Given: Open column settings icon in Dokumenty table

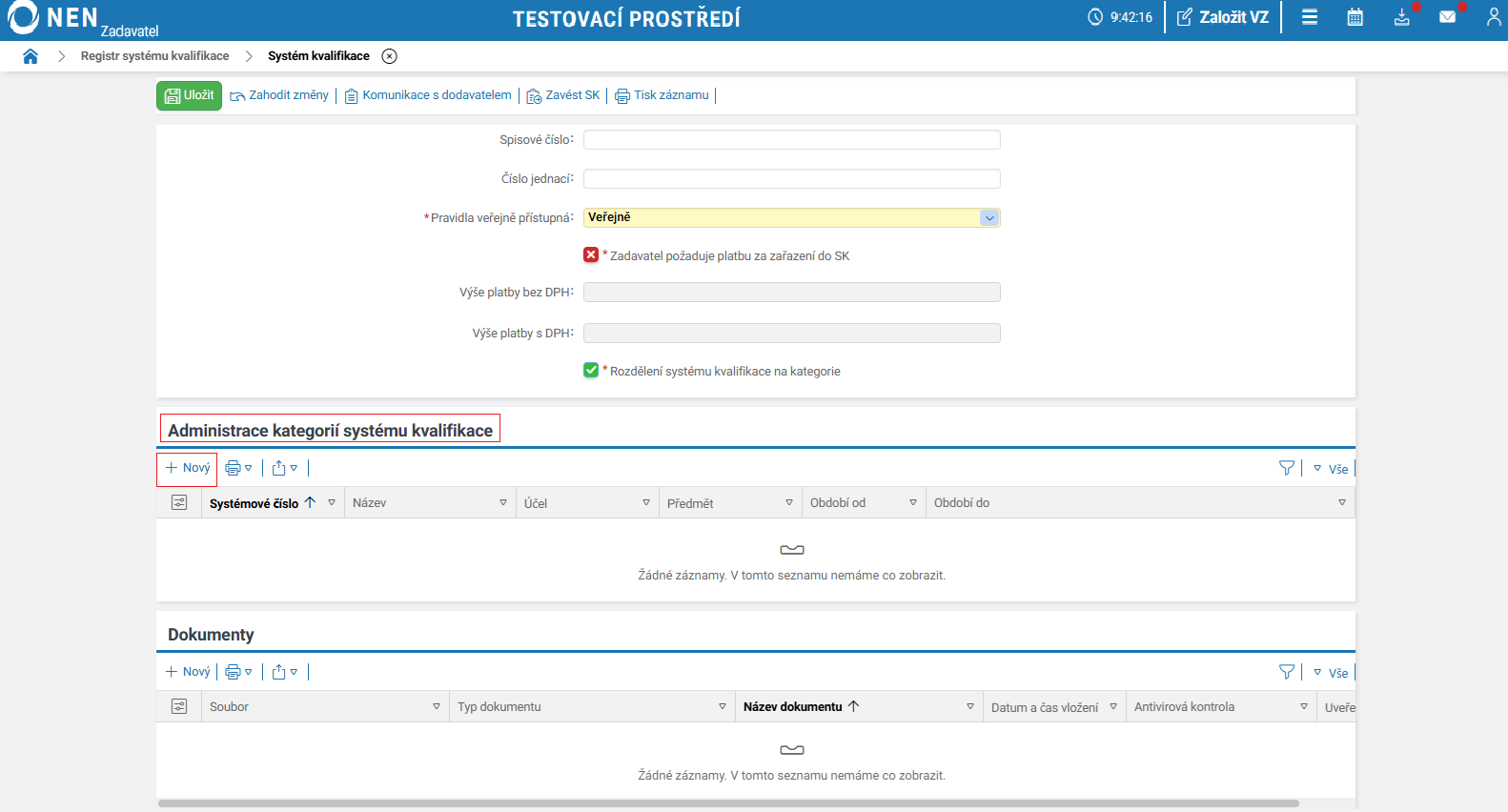Looking at the screenshot, I should click(x=179, y=706).
